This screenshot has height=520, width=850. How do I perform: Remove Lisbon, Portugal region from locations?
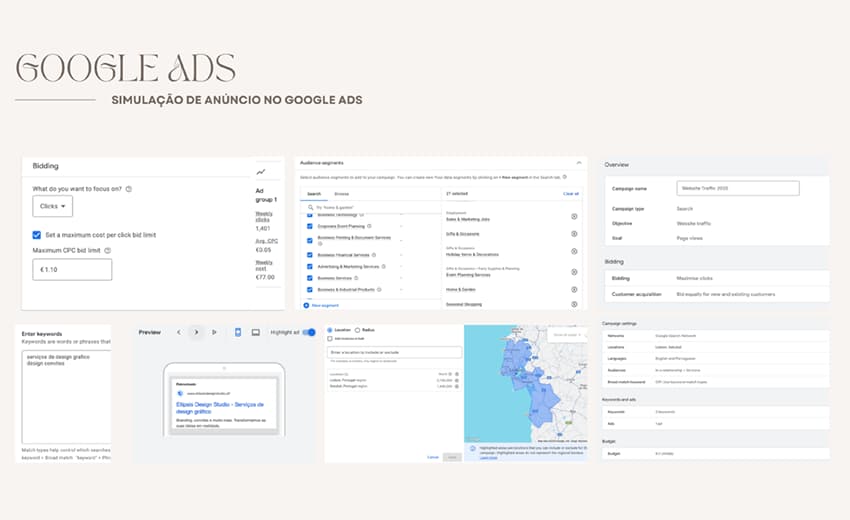click(x=457, y=380)
